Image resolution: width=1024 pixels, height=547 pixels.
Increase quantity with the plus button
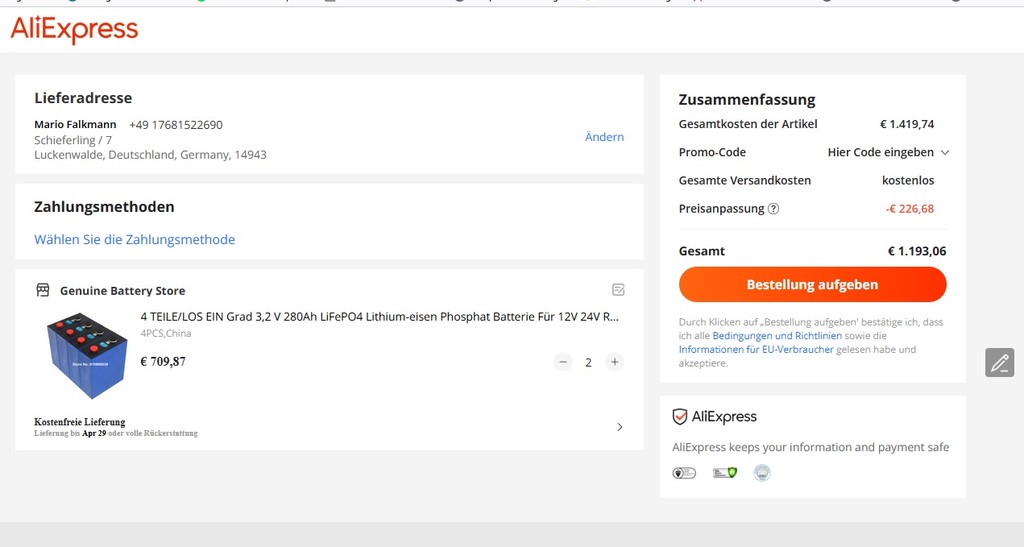tap(615, 362)
